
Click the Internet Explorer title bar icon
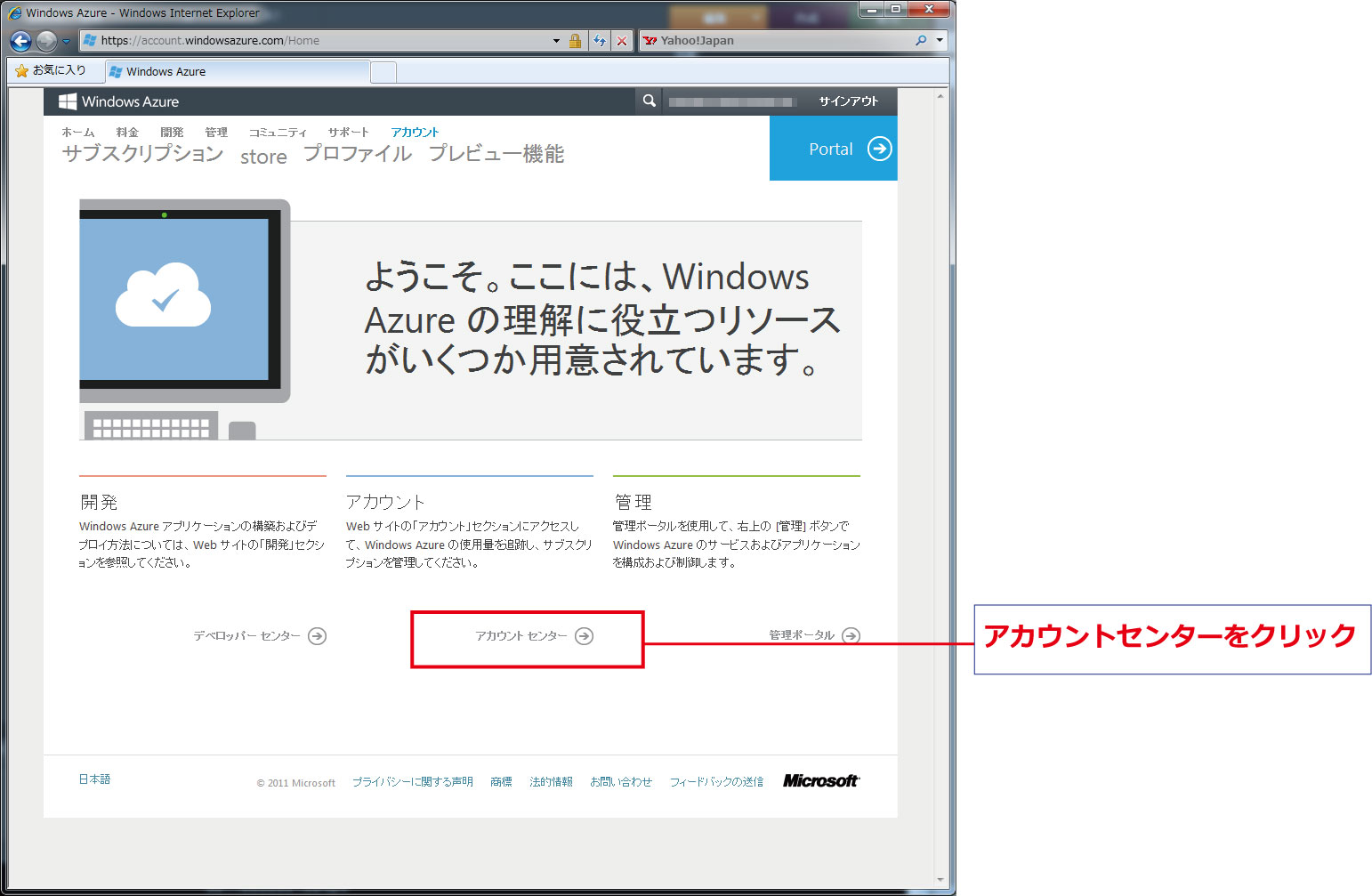pos(15,12)
